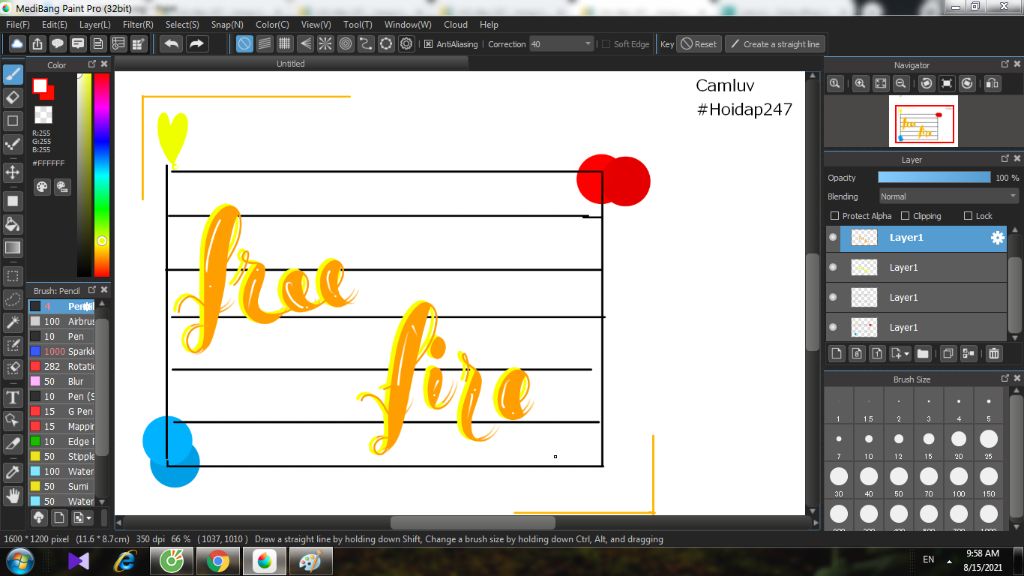Open the Blending mode Normal dropdown
The width and height of the screenshot is (1024, 576).
click(x=947, y=196)
